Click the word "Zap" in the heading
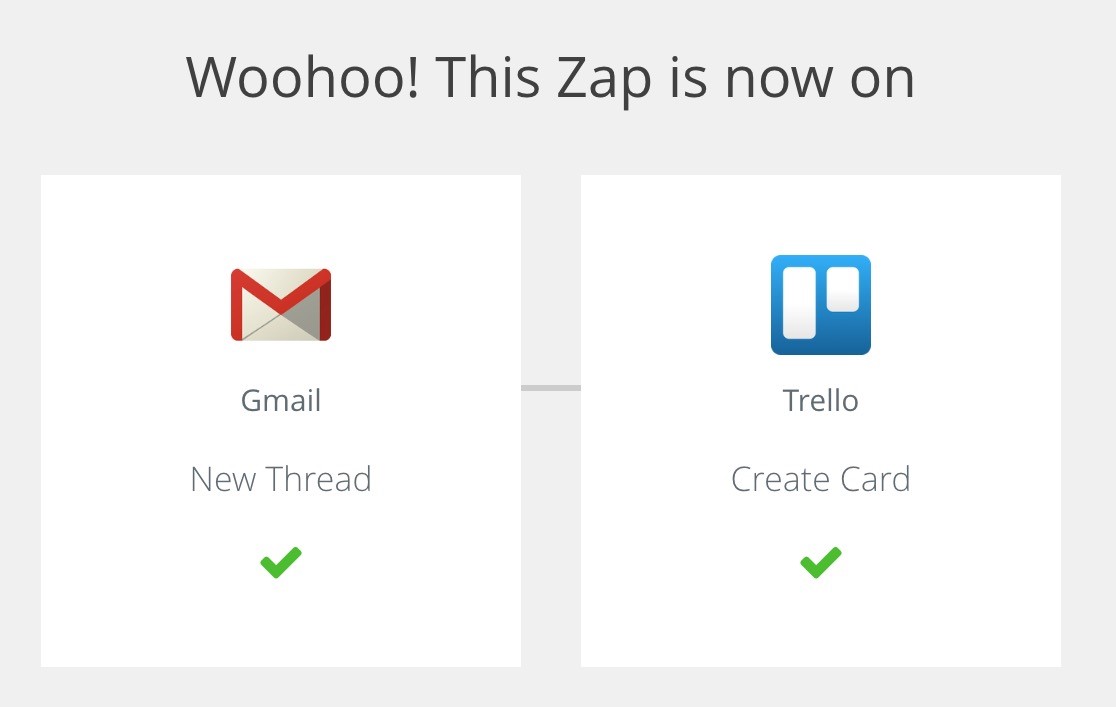Viewport: 1116px width, 707px height. click(x=604, y=80)
